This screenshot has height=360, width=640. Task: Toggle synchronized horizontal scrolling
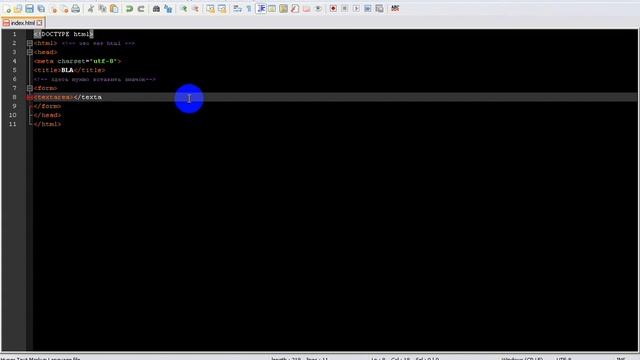pyautogui.click(x=222, y=9)
